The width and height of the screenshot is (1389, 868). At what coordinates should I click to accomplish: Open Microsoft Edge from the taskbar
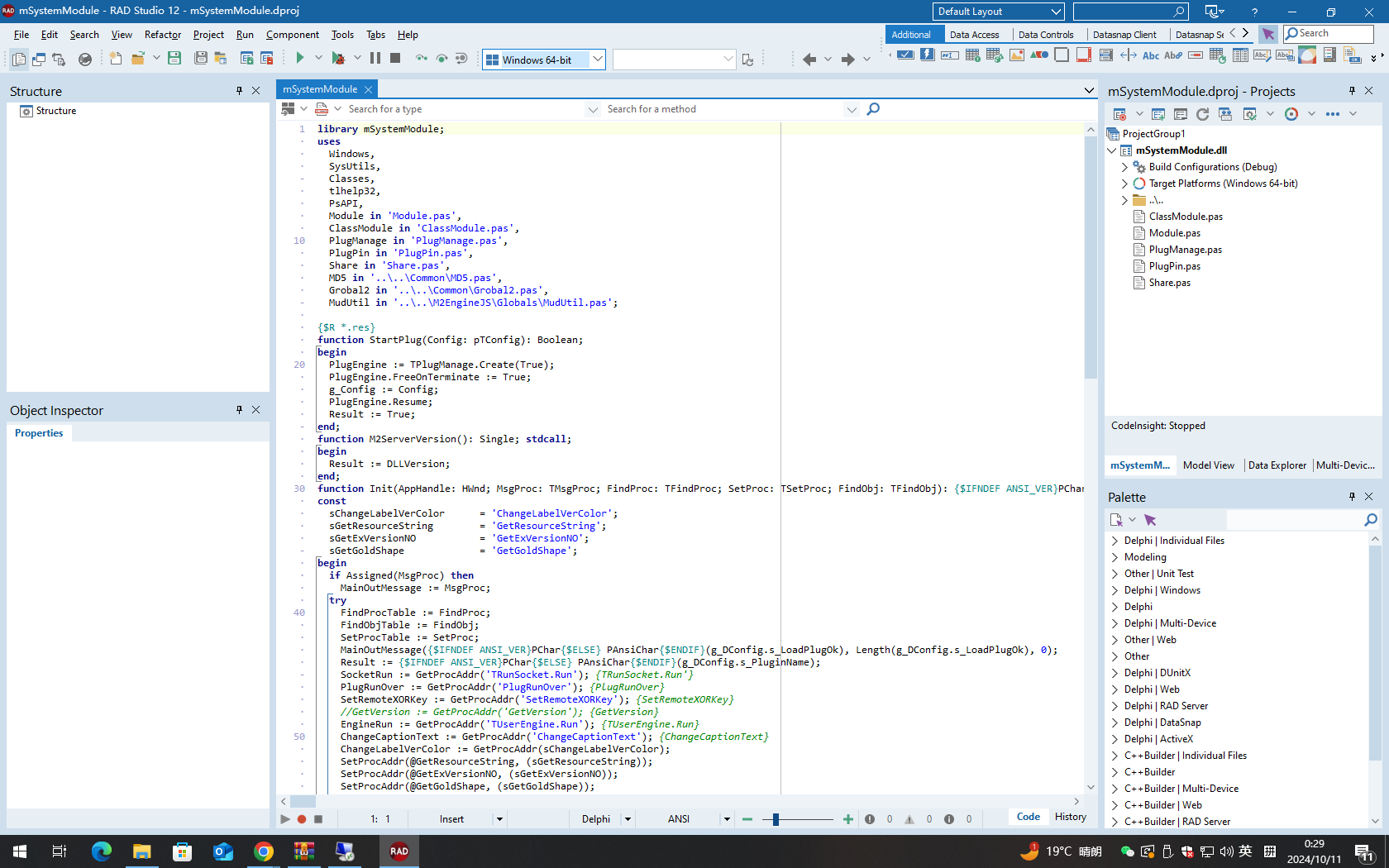(101, 851)
